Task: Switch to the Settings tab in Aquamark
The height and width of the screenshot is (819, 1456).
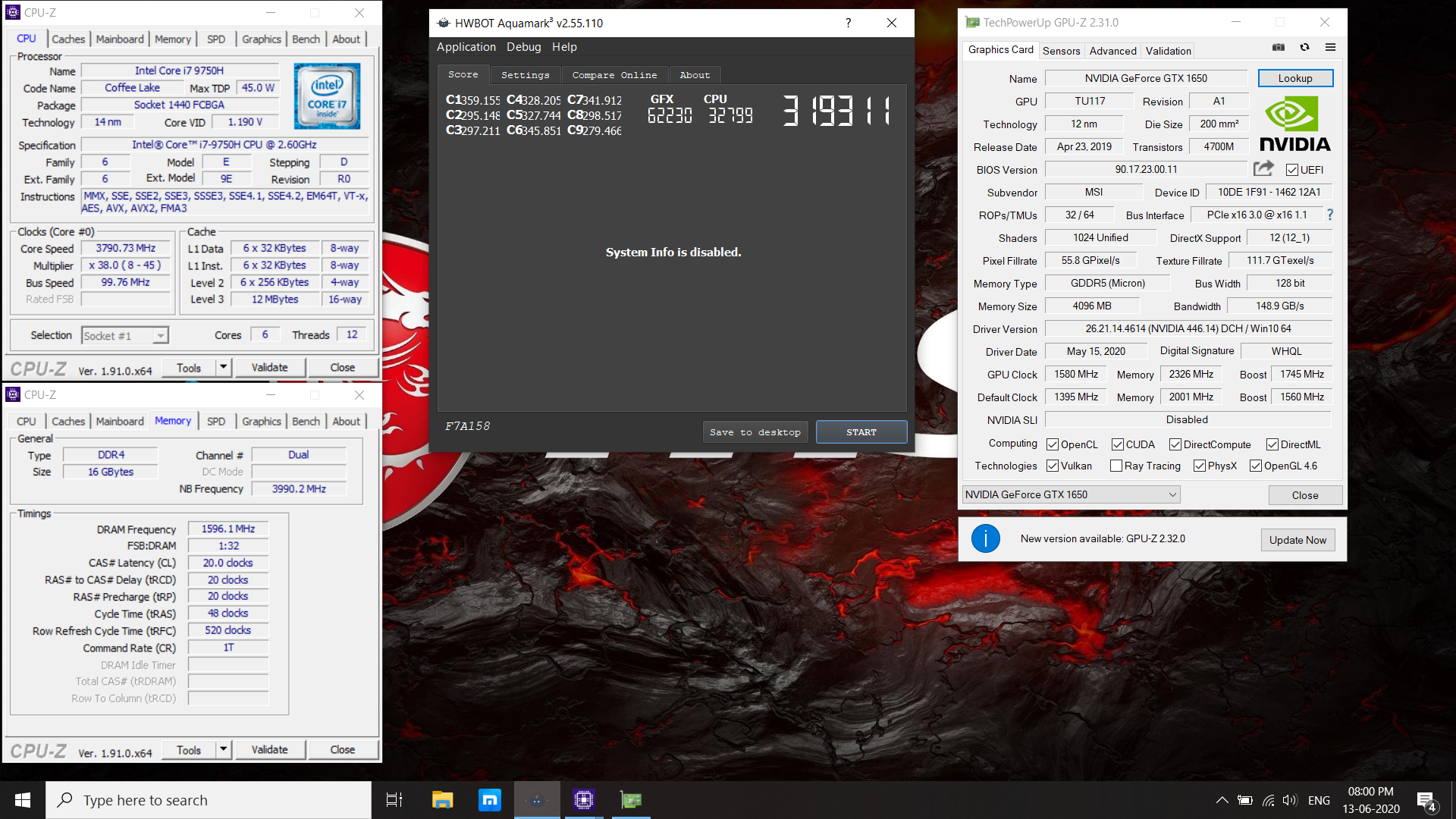Action: (525, 75)
